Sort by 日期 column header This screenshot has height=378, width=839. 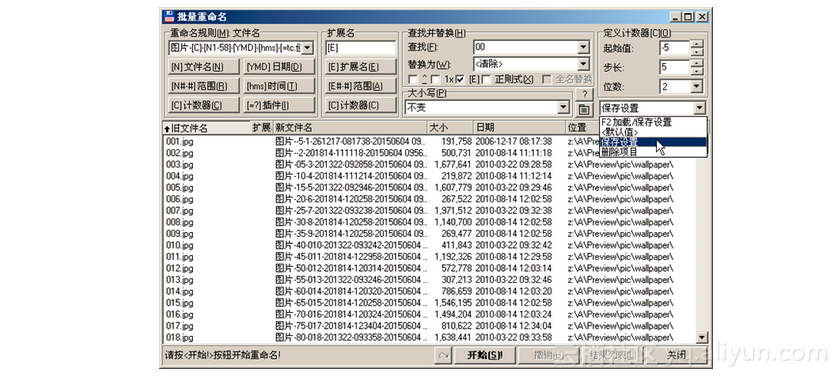click(x=520, y=128)
